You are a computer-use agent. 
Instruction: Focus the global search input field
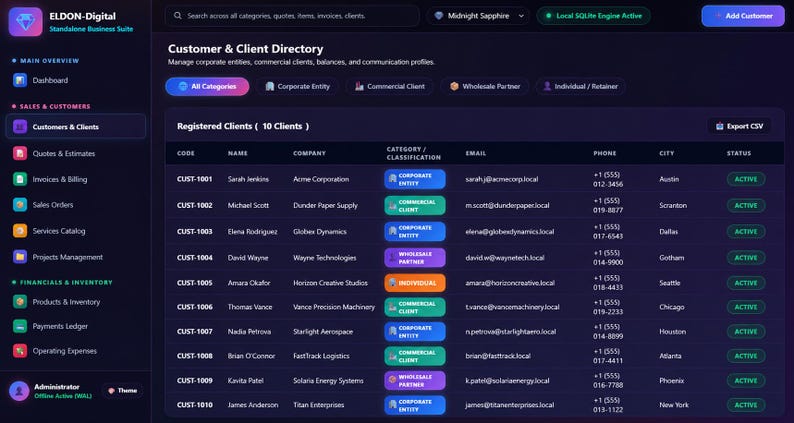pyautogui.click(x=292, y=16)
